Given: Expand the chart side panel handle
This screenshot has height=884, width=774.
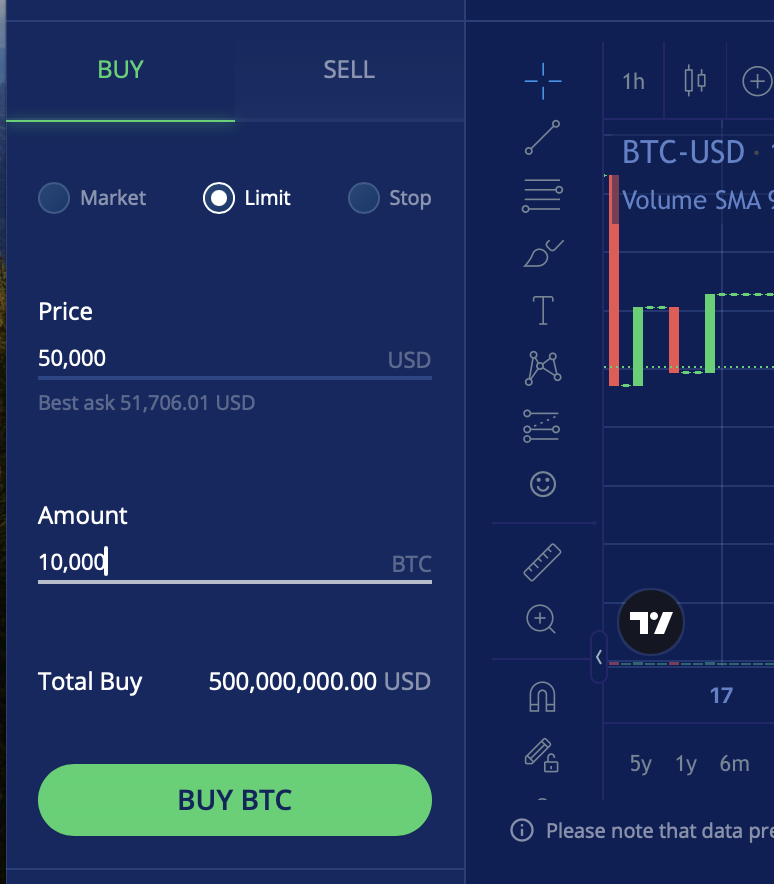Looking at the screenshot, I should [x=598, y=657].
